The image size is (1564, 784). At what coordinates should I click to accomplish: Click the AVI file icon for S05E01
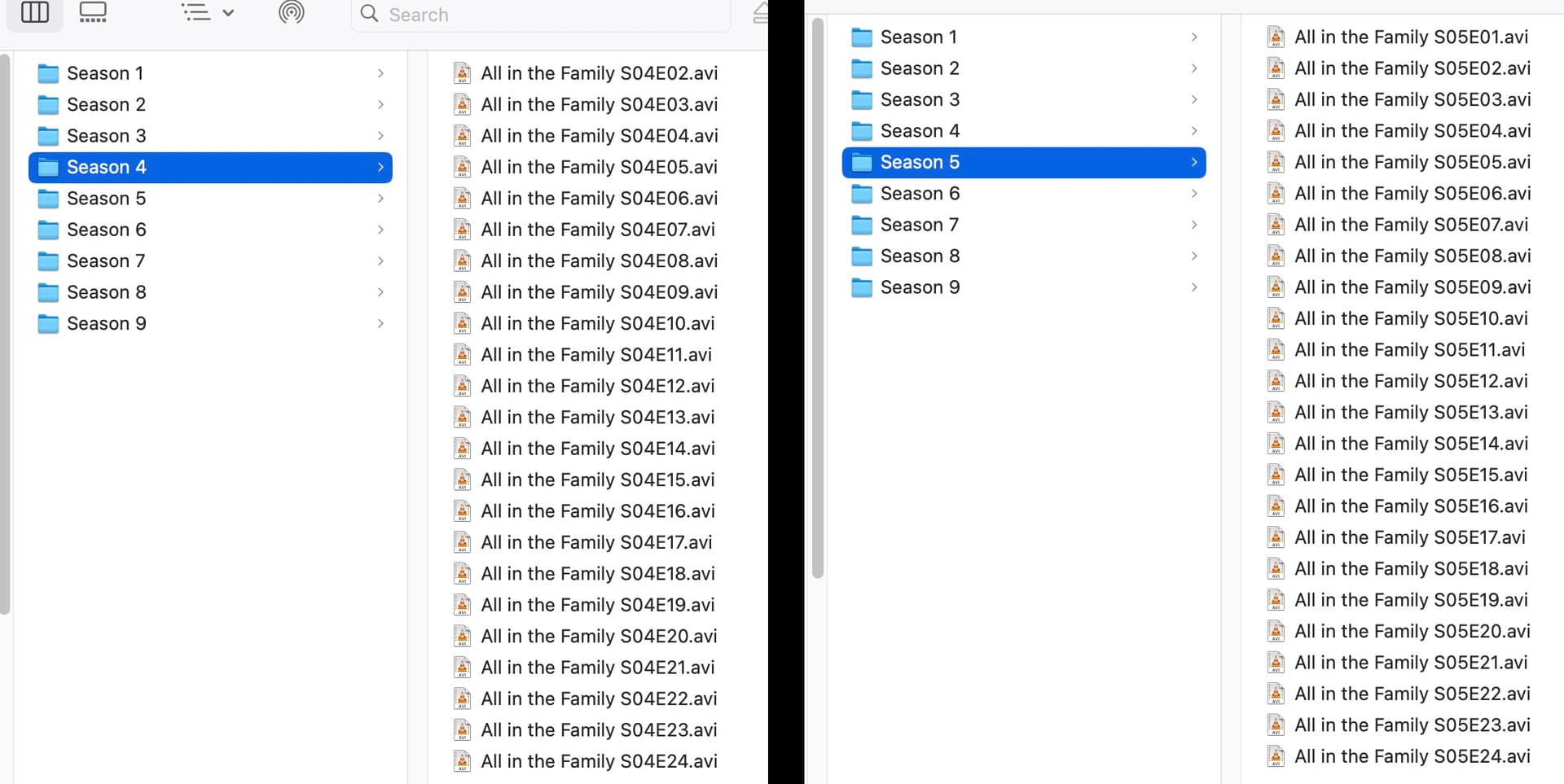(1276, 37)
